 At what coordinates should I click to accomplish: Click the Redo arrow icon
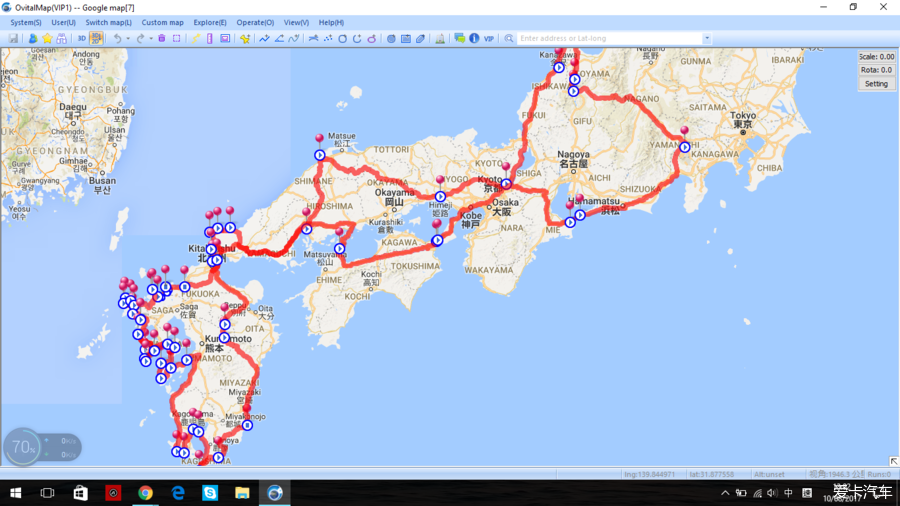[141, 38]
